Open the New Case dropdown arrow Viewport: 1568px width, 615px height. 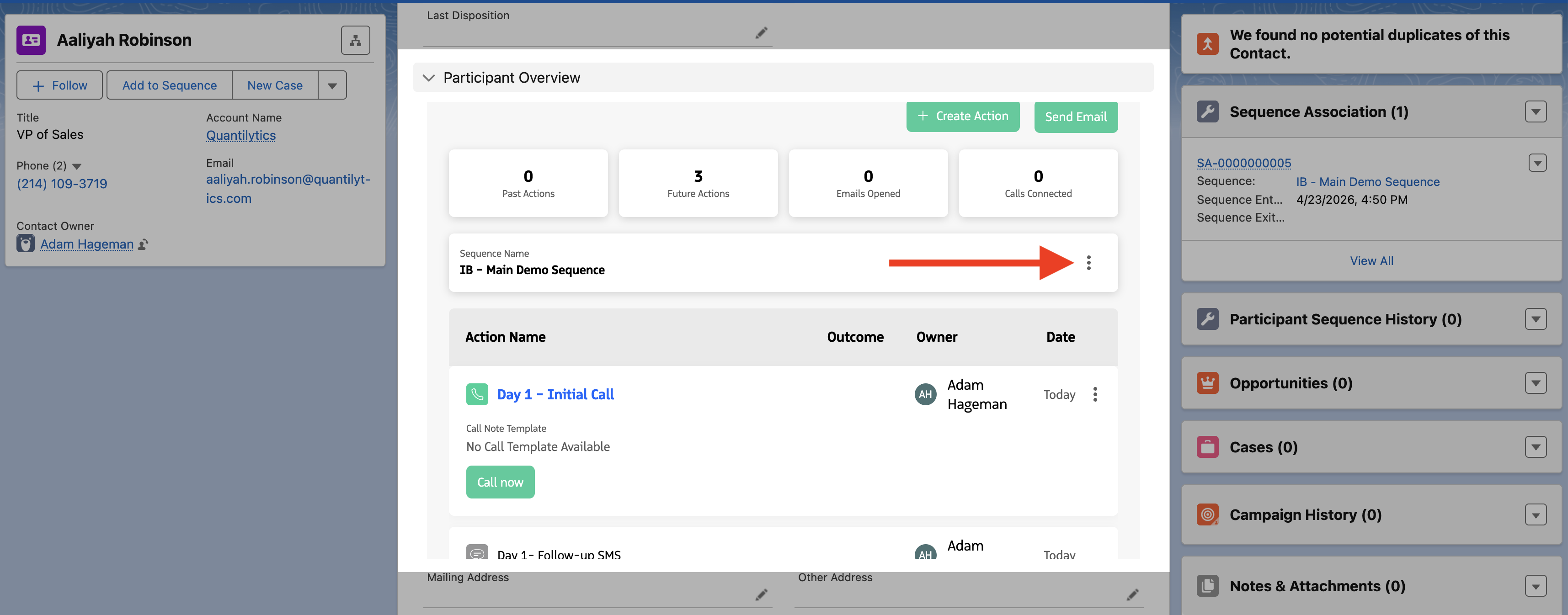coord(332,85)
